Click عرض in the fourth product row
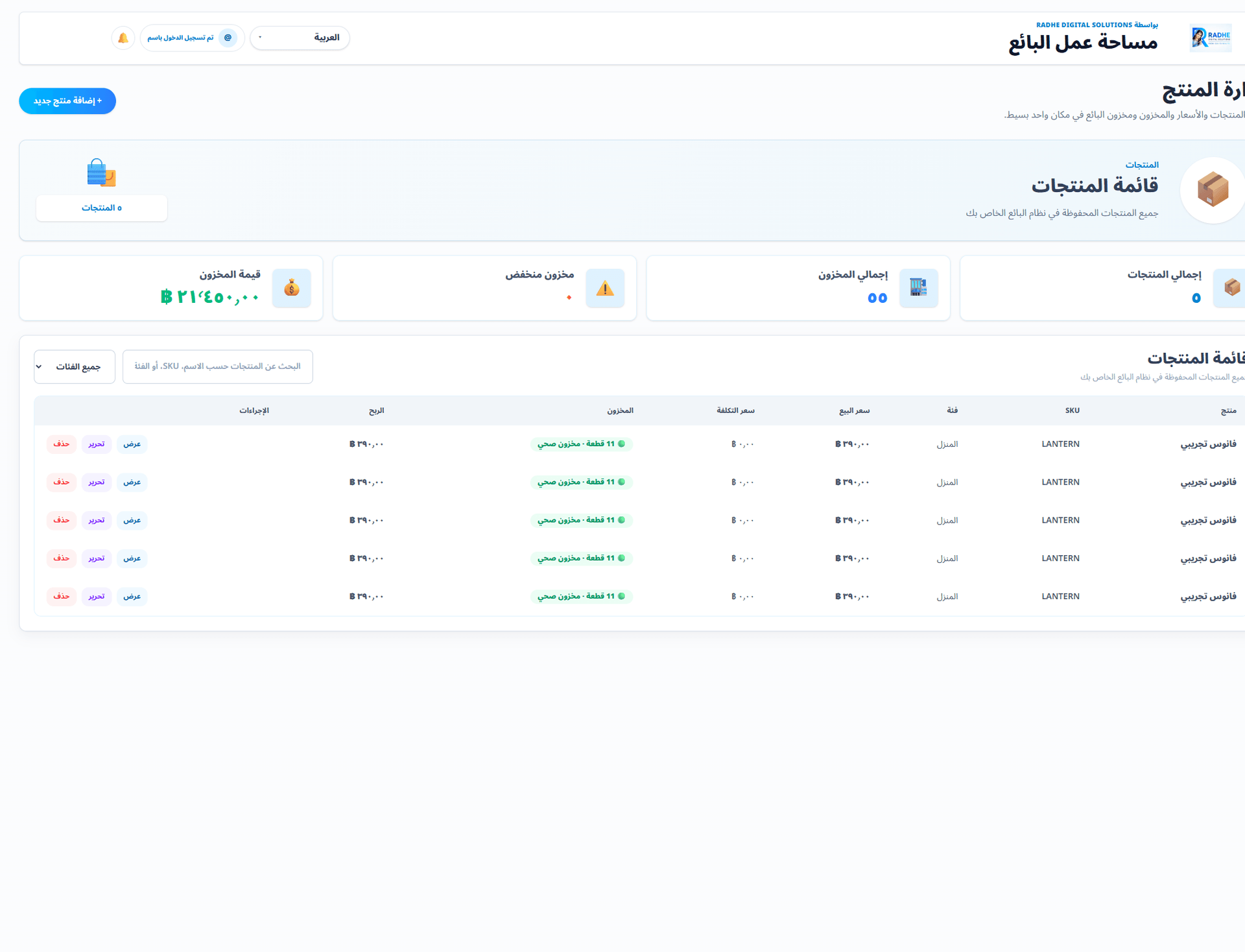This screenshot has width=1245, height=952. pos(132,558)
